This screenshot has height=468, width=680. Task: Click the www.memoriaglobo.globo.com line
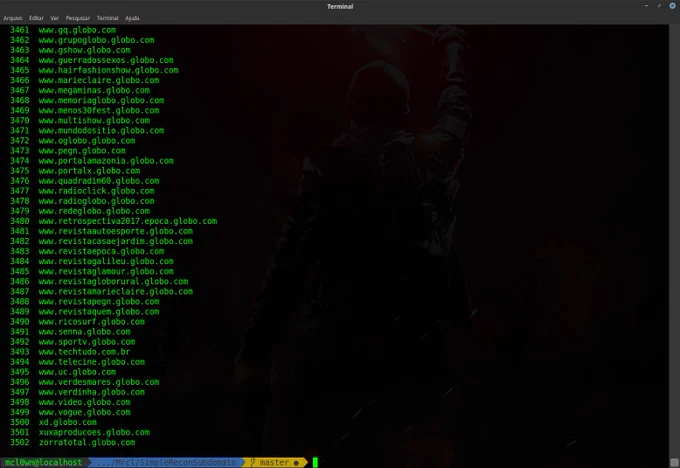pos(101,100)
